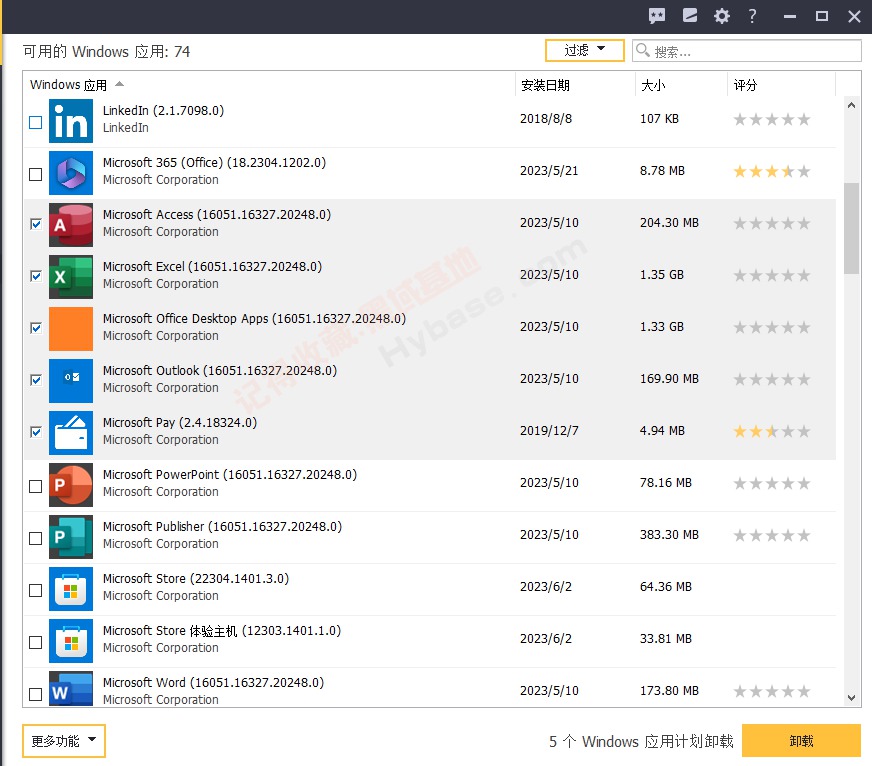Click the search magnifier icon
This screenshot has height=766, width=872.
coord(643,51)
